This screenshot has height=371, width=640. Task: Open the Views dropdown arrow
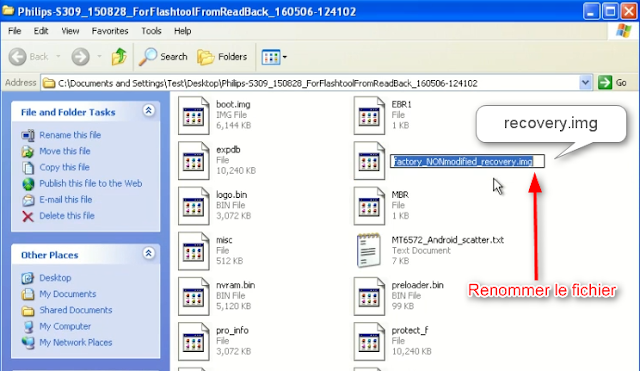pos(285,57)
